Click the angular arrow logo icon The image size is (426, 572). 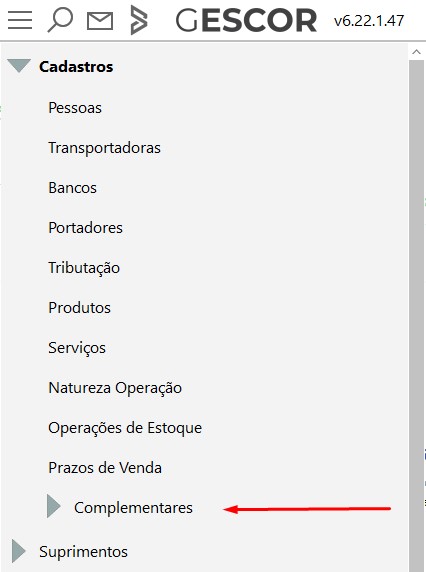tap(139, 20)
